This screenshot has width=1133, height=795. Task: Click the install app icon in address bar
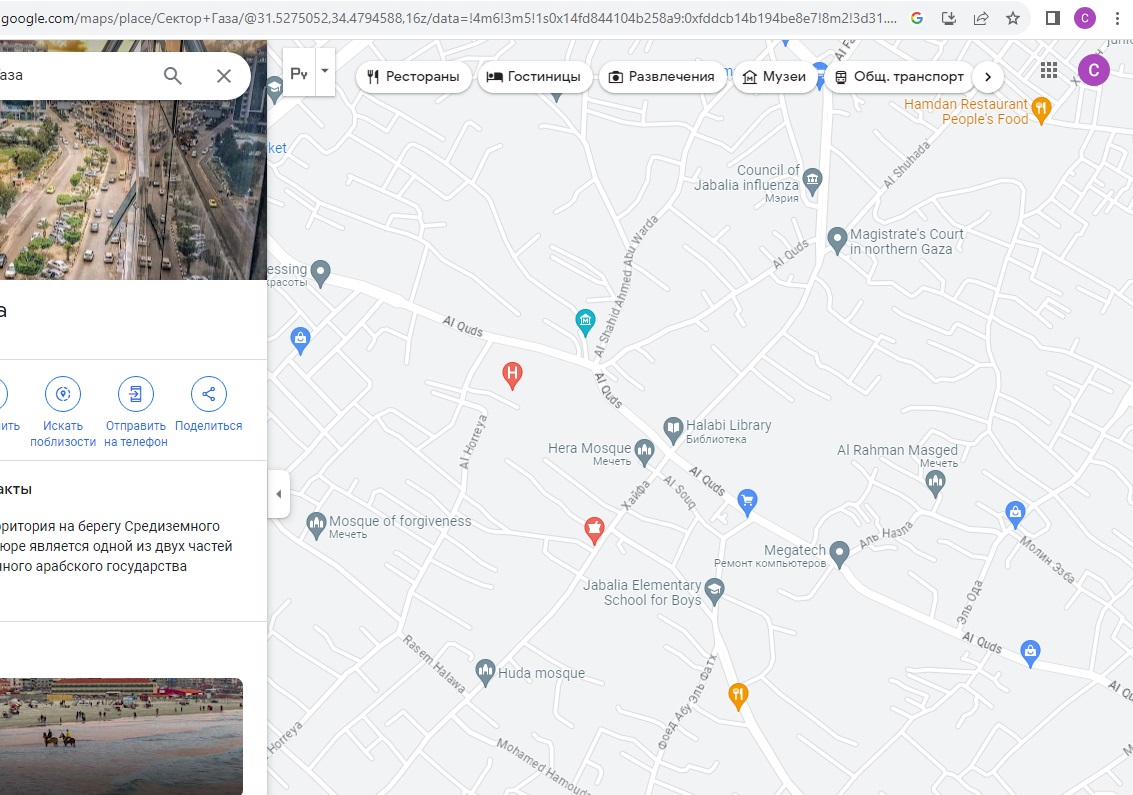click(x=949, y=18)
